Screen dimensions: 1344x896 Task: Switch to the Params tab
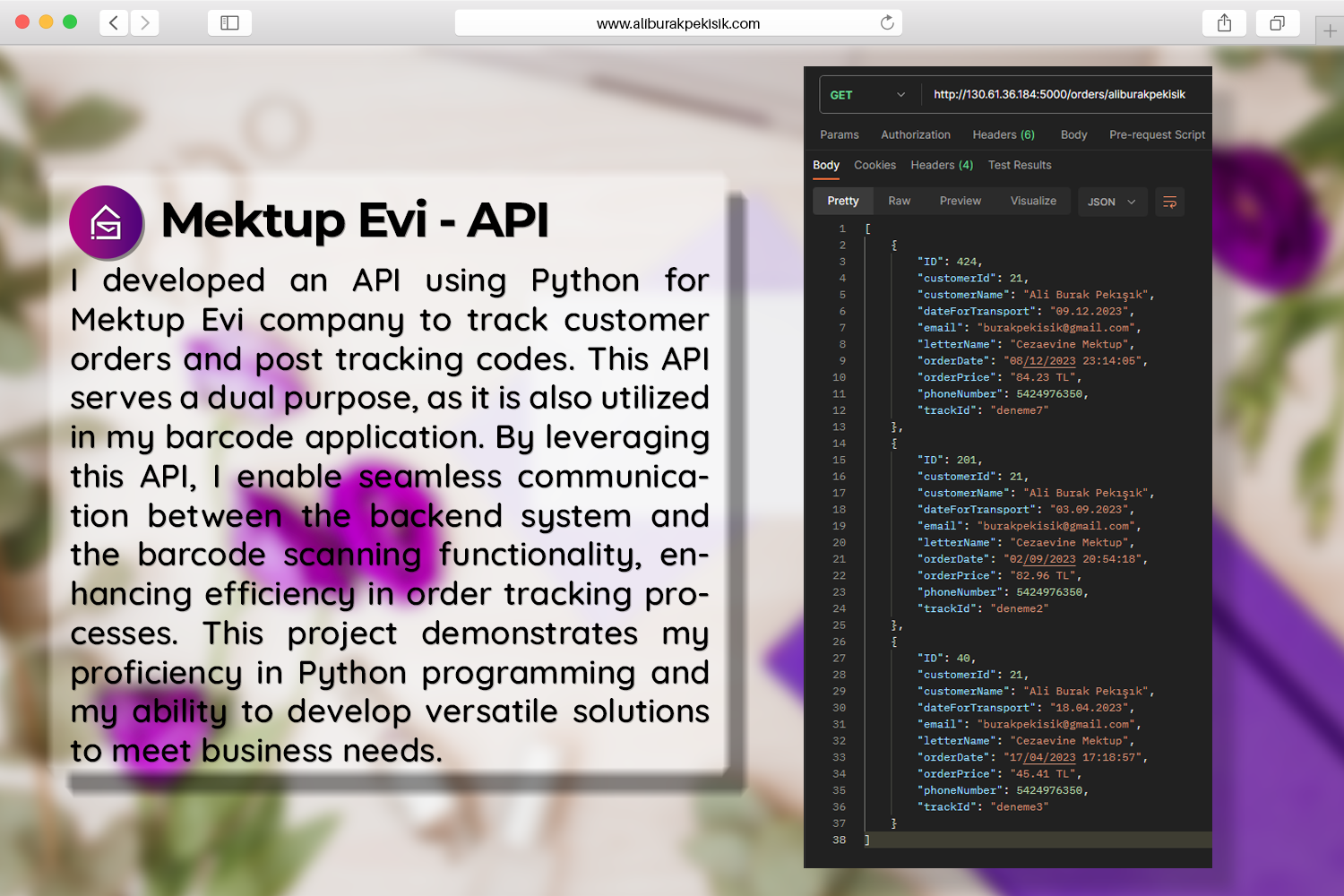[840, 134]
